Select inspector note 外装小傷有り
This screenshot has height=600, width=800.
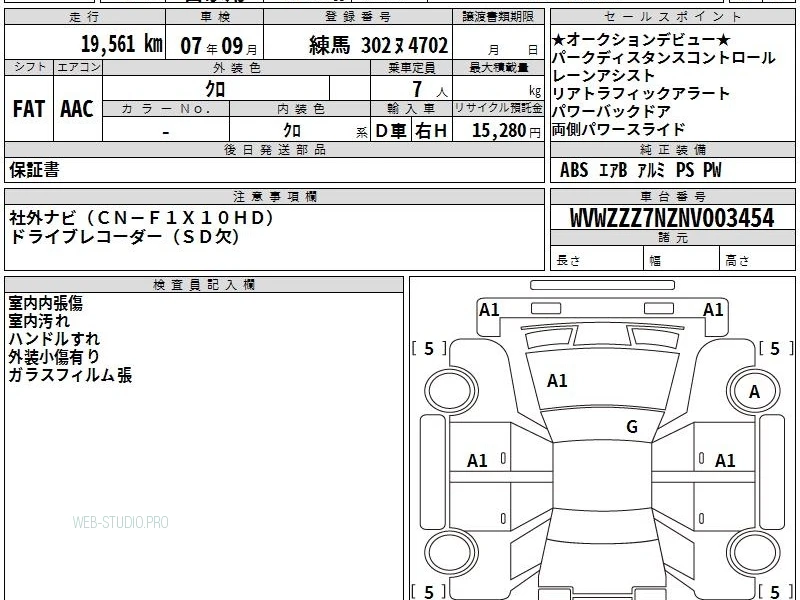point(54,357)
